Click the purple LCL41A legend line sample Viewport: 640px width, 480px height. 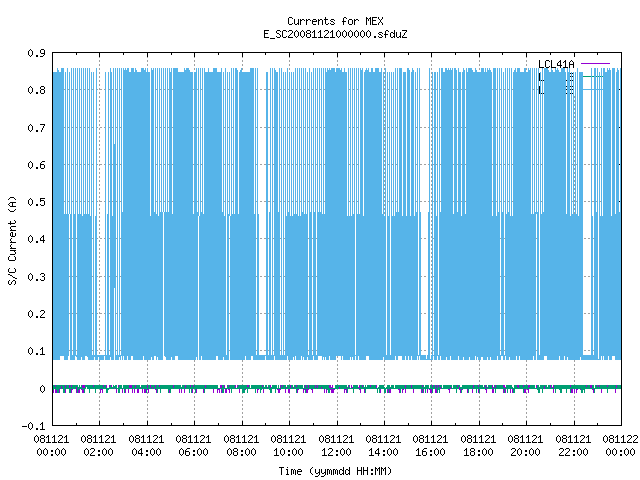(x=596, y=64)
